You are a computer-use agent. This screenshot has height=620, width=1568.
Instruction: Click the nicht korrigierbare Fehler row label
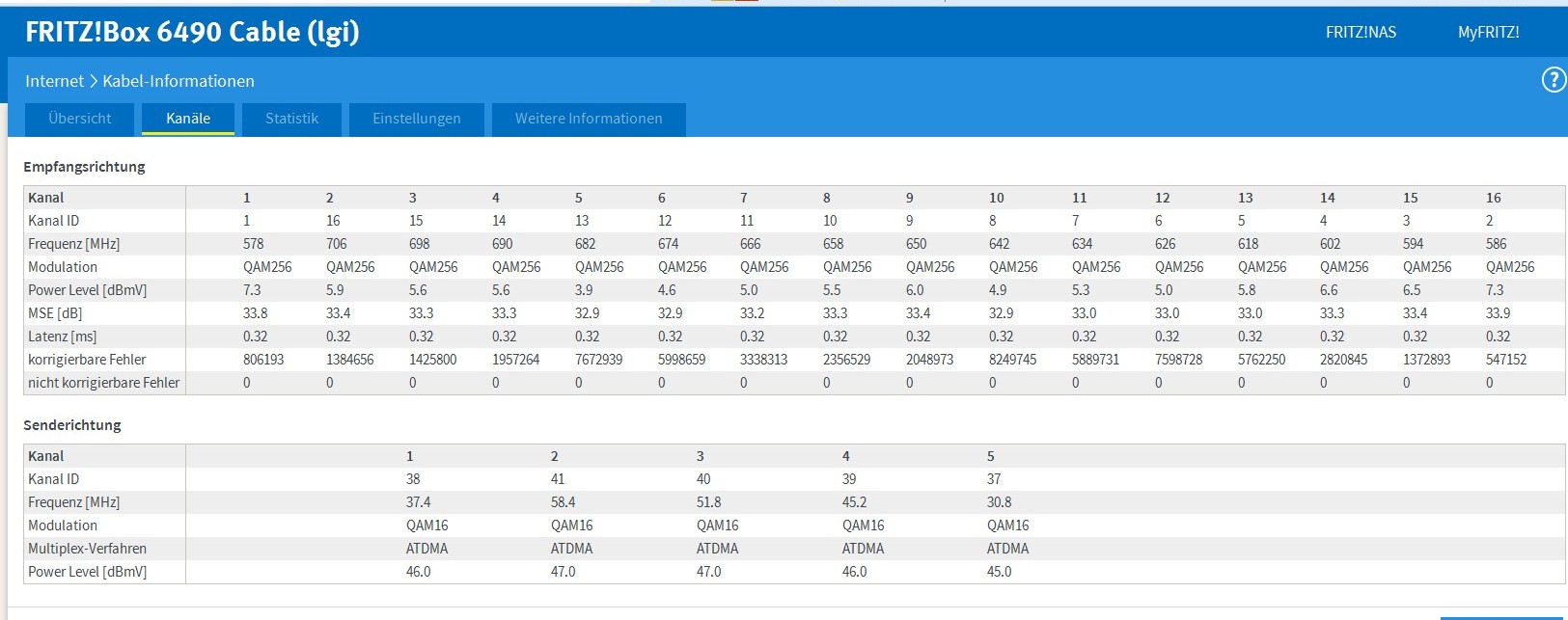(x=103, y=383)
